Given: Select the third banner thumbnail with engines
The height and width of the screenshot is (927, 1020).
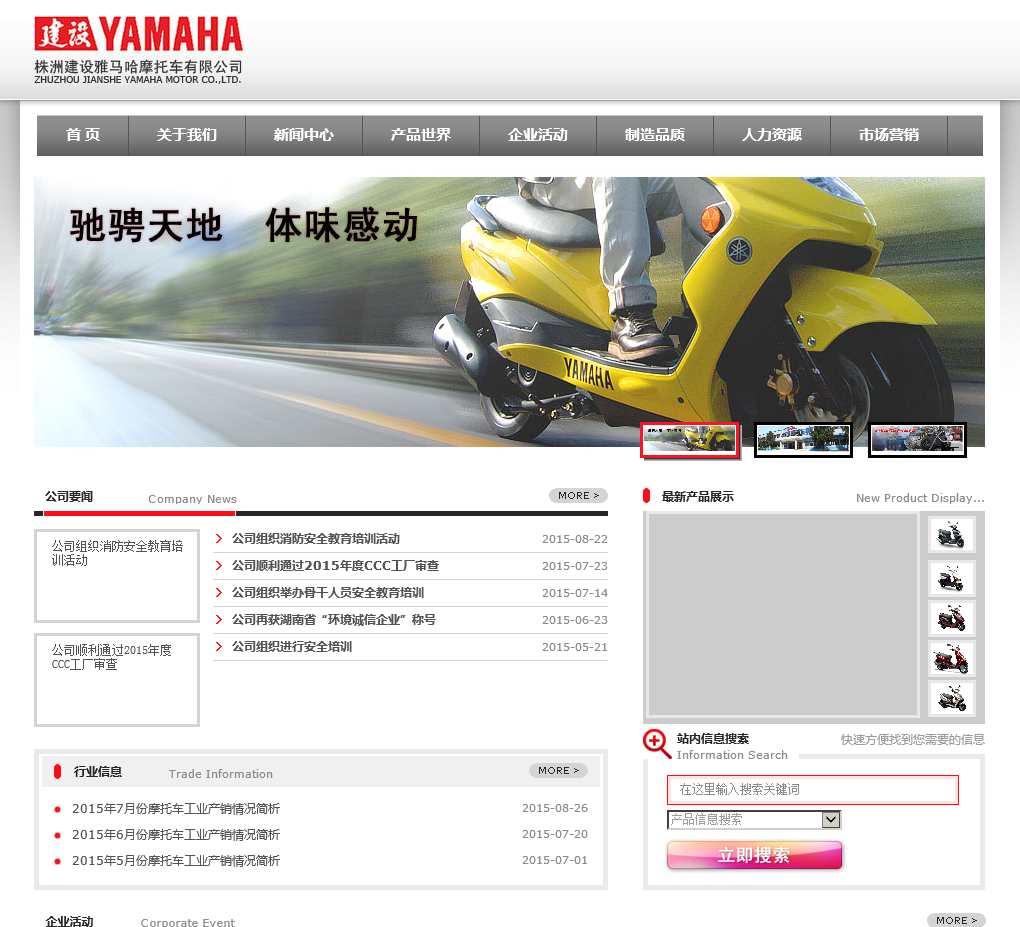Looking at the screenshot, I should tap(917, 440).
